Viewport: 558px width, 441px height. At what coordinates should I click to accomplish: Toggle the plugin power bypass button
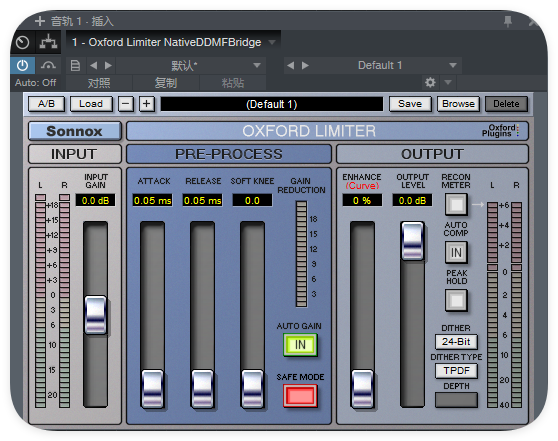point(22,65)
